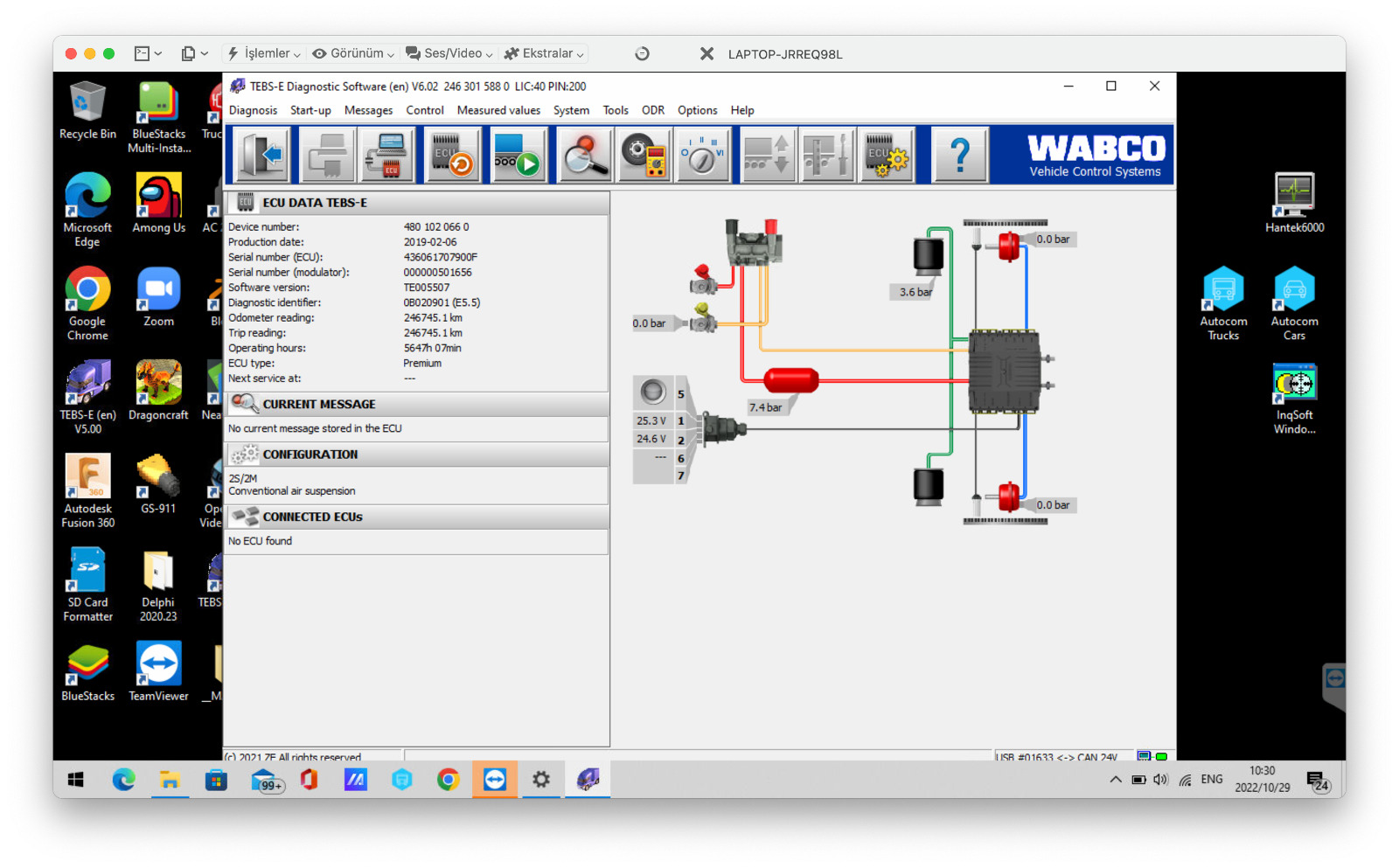Open the copy pages dropdown in remote toolbar
The width and height of the screenshot is (1399, 868).
194,53
